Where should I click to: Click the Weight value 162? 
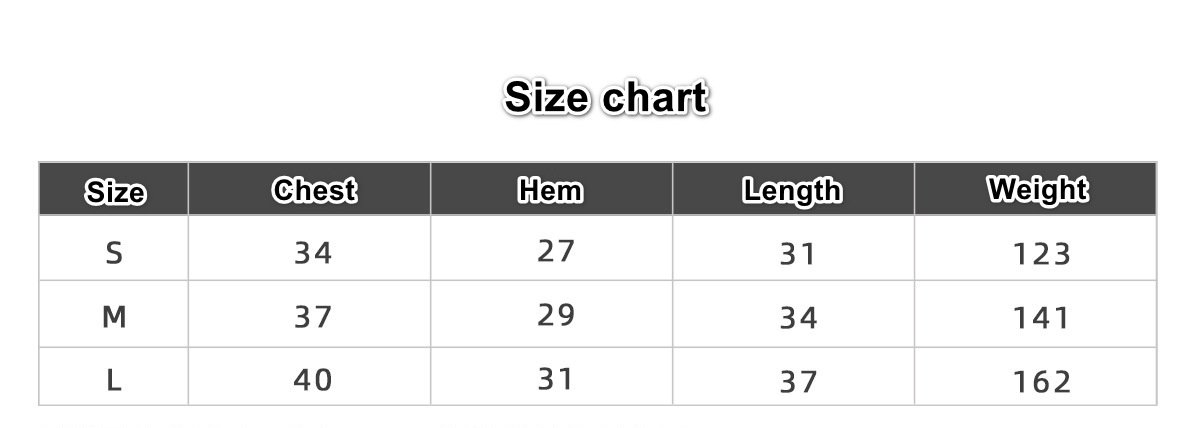click(1041, 382)
